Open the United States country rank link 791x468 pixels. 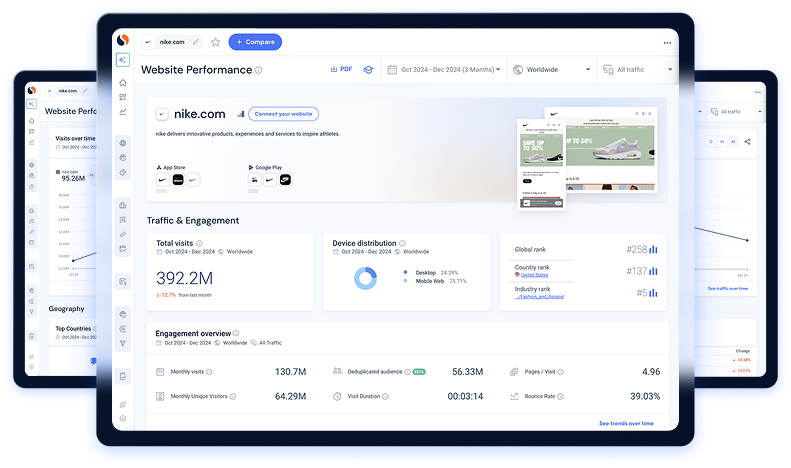tap(534, 275)
